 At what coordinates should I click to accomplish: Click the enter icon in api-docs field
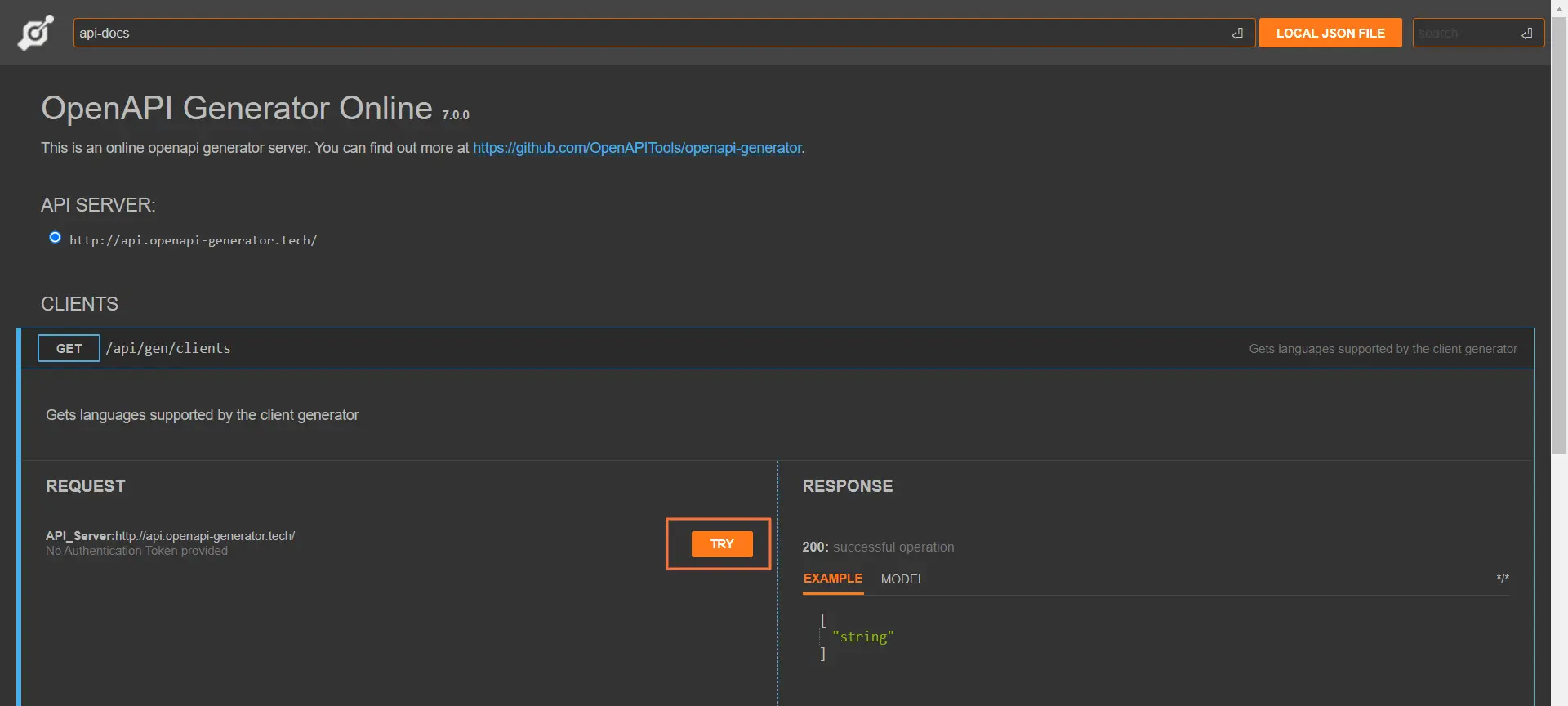click(1237, 34)
